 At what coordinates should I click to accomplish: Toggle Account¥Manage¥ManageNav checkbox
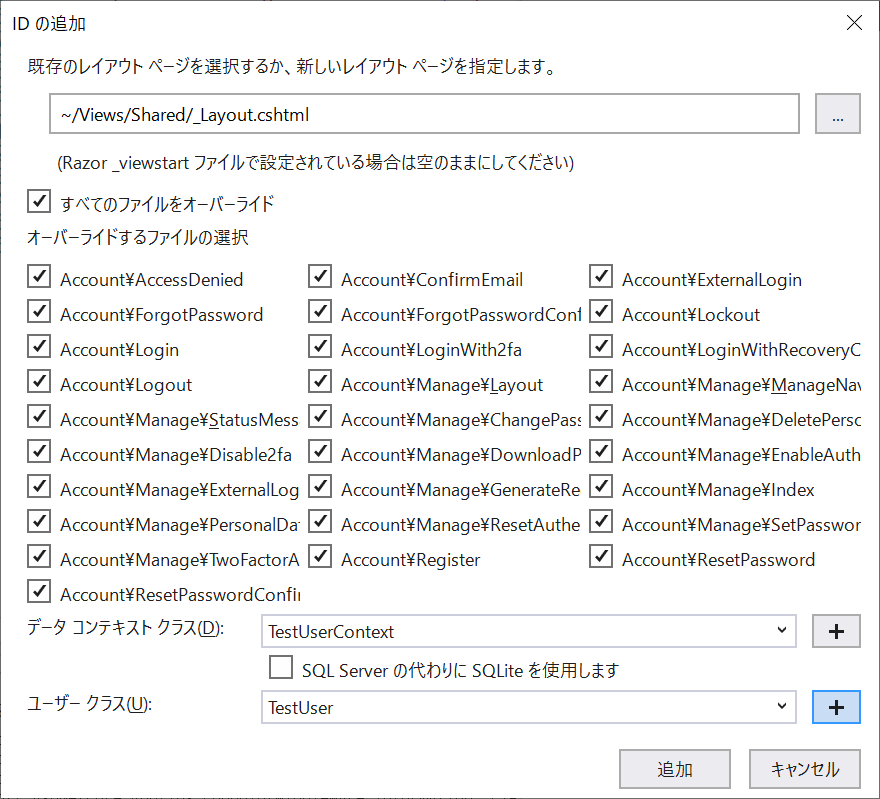click(x=601, y=382)
